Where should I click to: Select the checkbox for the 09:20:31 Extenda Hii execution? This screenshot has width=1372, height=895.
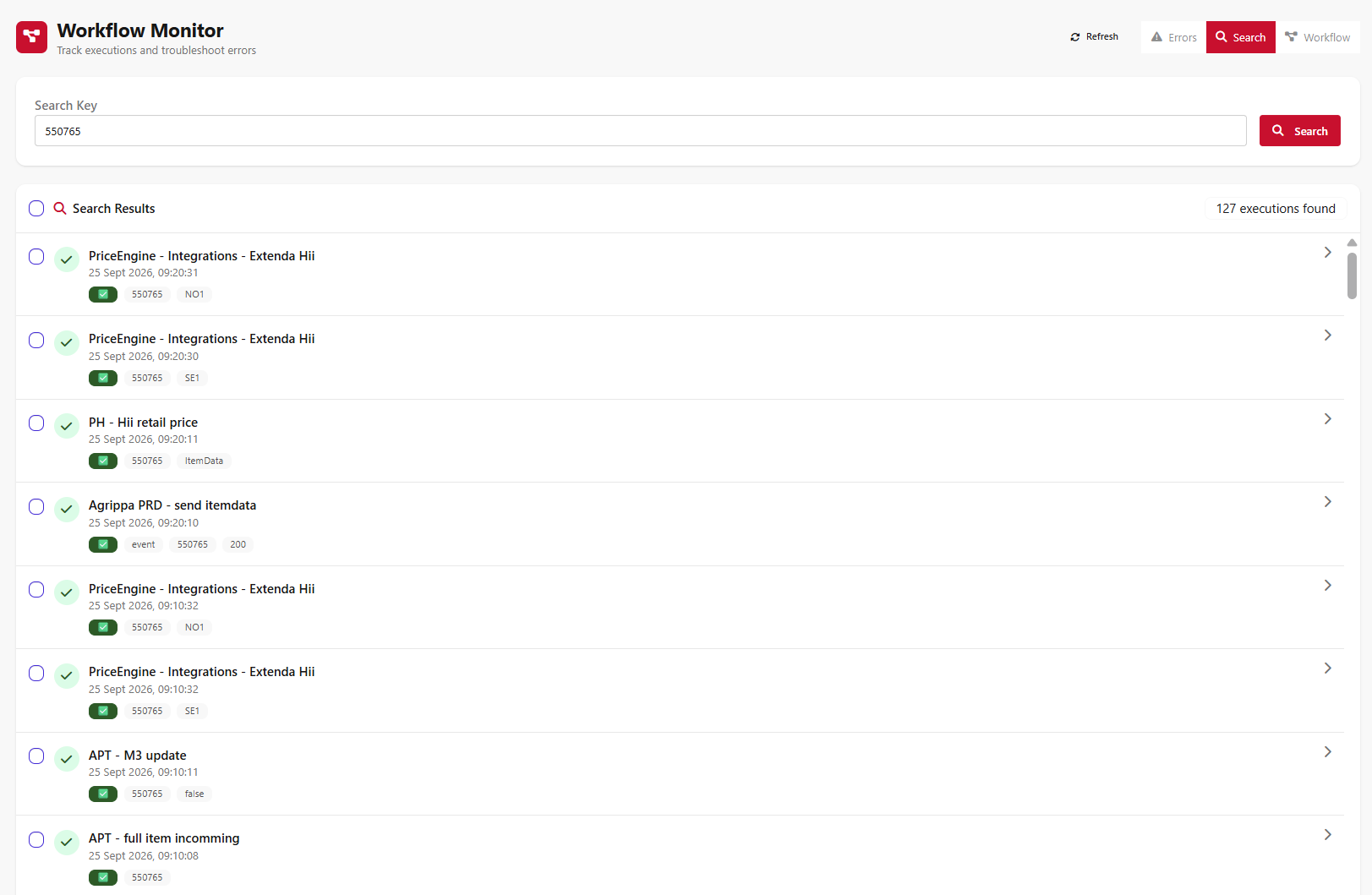(x=36, y=256)
